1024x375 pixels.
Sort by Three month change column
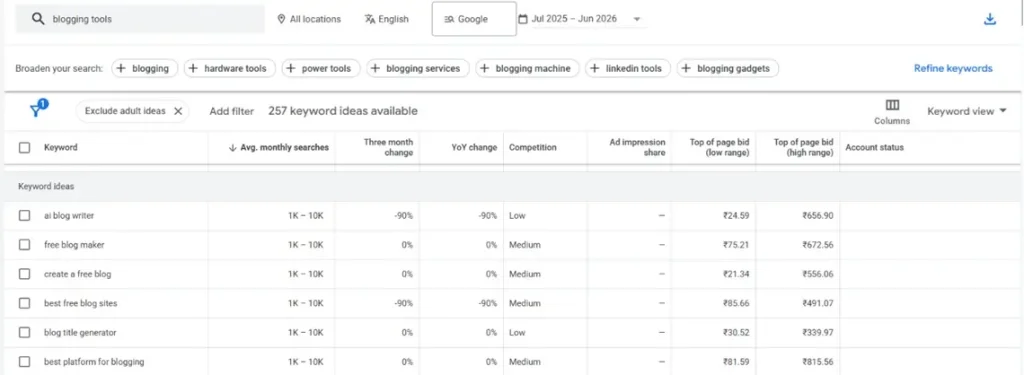(x=388, y=148)
